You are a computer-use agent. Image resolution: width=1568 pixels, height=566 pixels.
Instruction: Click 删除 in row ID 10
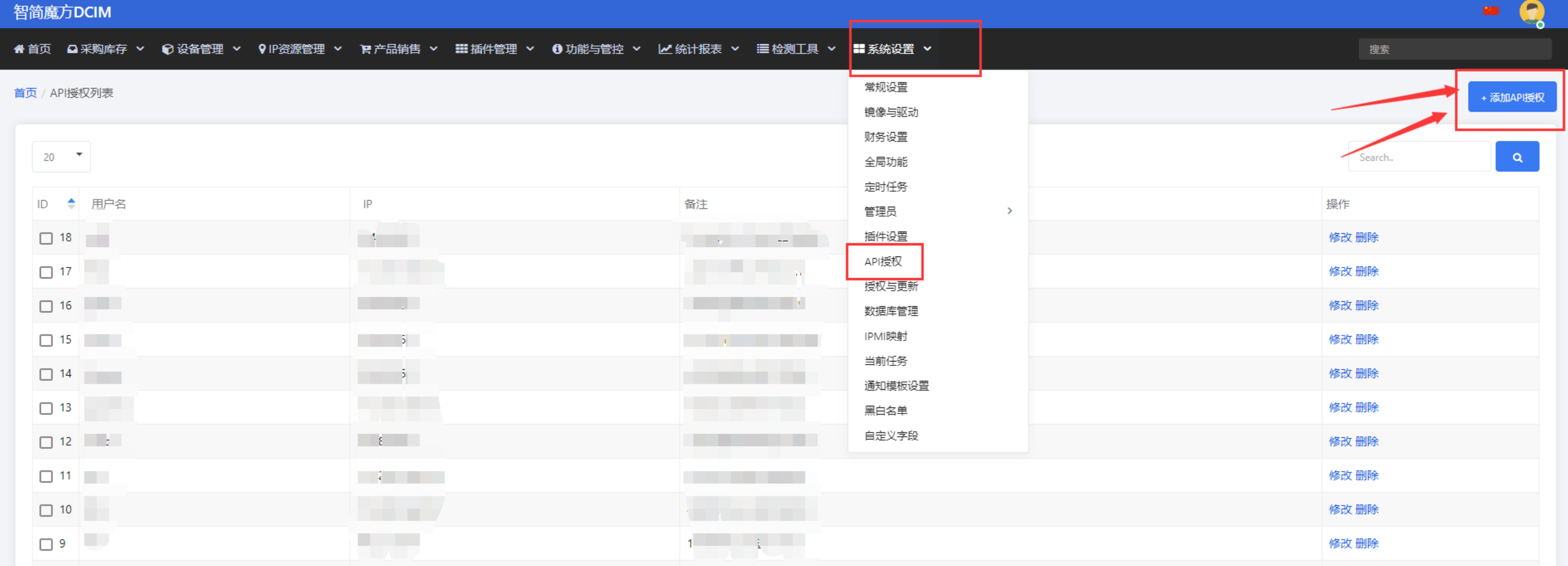pos(1366,509)
